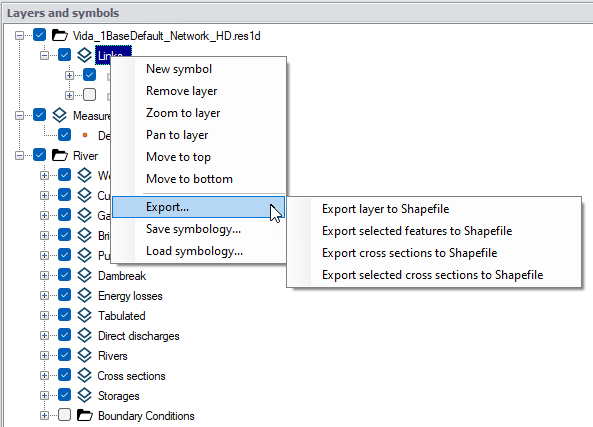Select the Boundary Conditions label
Viewport: 593px width, 427px height.
pyautogui.click(x=146, y=416)
